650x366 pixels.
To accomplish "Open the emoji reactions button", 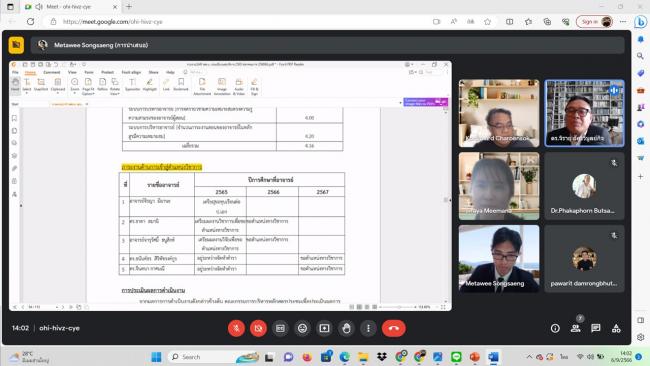I will coord(303,328).
